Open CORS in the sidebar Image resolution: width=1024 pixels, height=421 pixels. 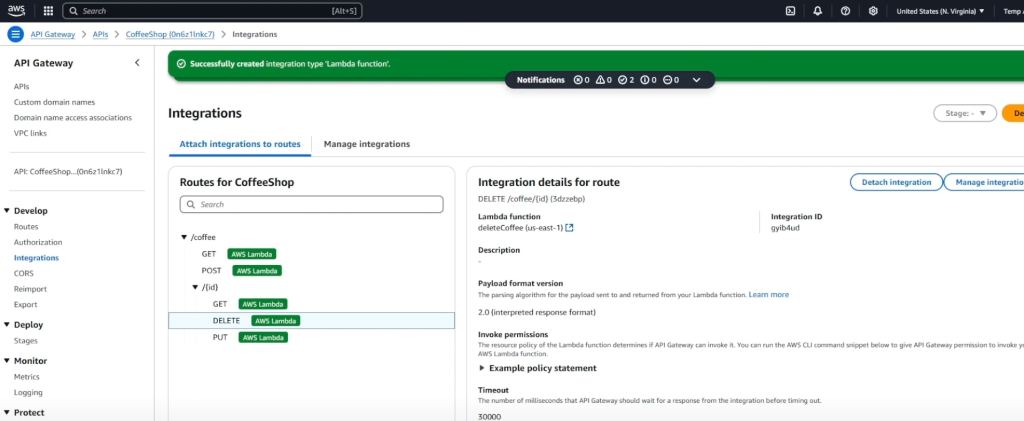pyautogui.click(x=24, y=273)
